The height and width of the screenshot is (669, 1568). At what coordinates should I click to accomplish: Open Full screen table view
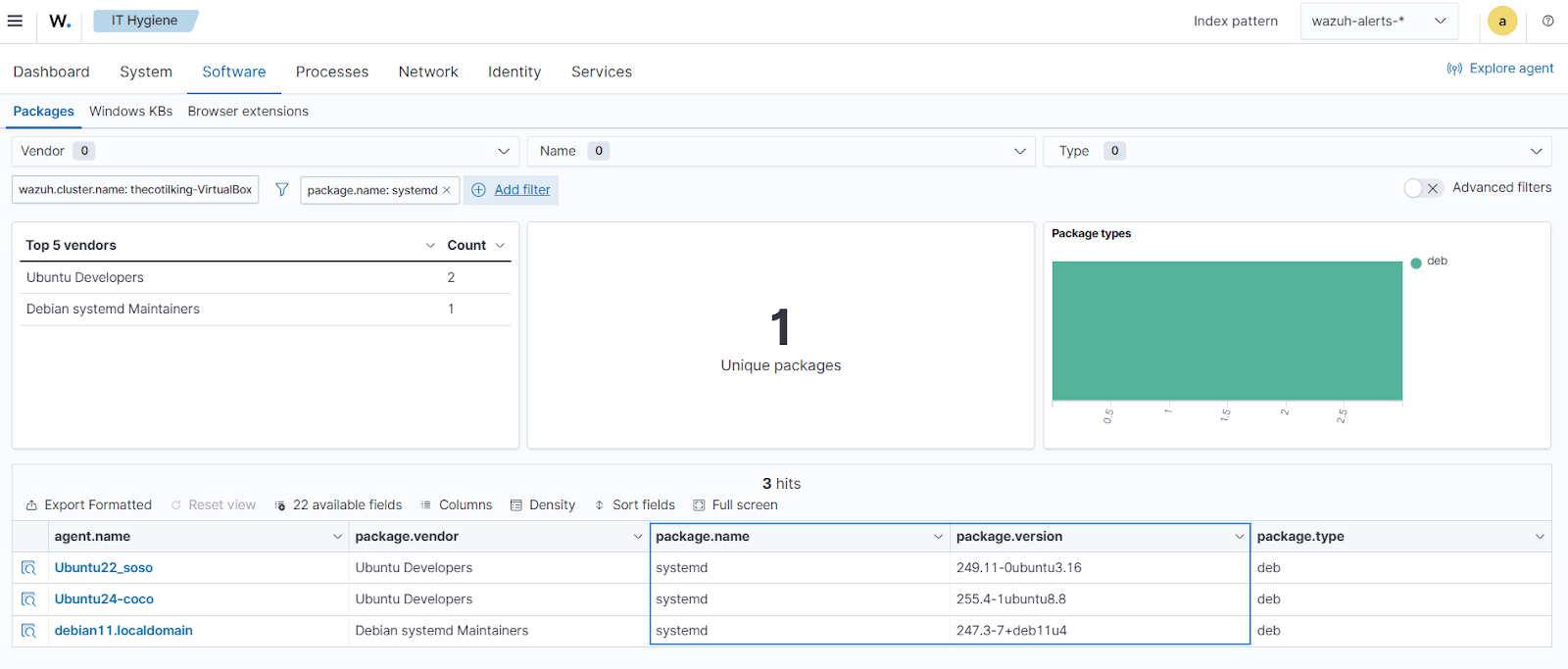(735, 505)
